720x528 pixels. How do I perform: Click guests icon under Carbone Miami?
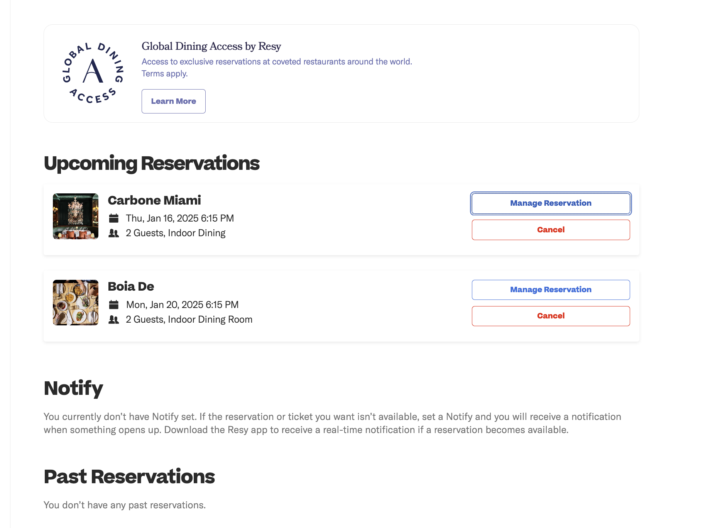[x=113, y=233]
